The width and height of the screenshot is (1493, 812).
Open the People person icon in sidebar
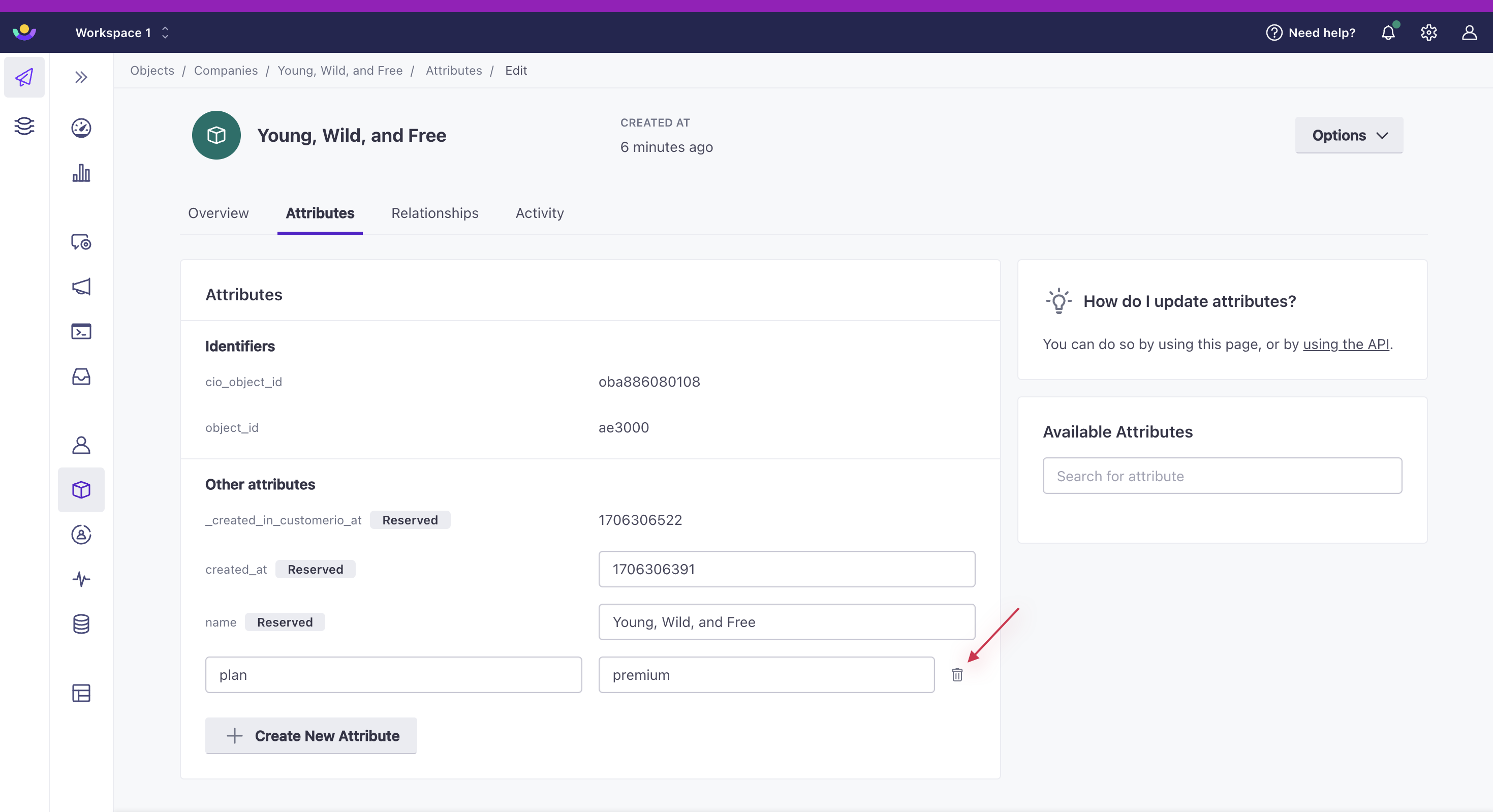(x=81, y=445)
